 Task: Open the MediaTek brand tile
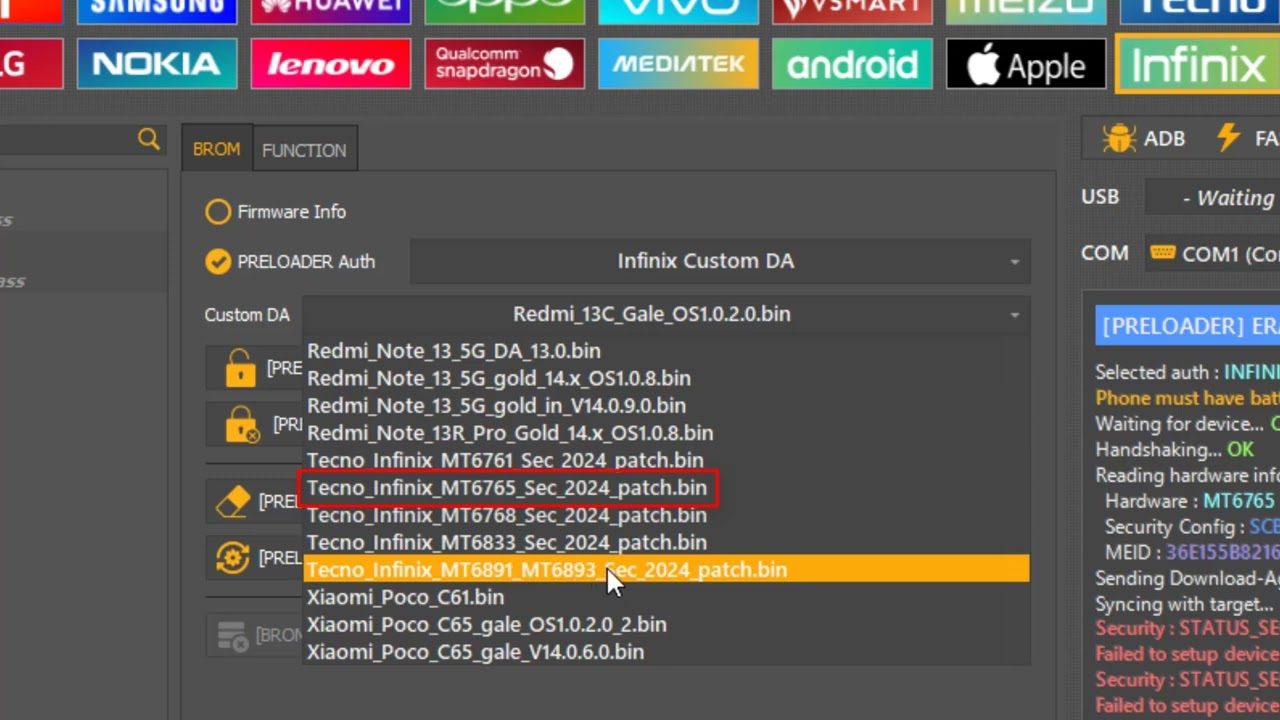click(678, 64)
